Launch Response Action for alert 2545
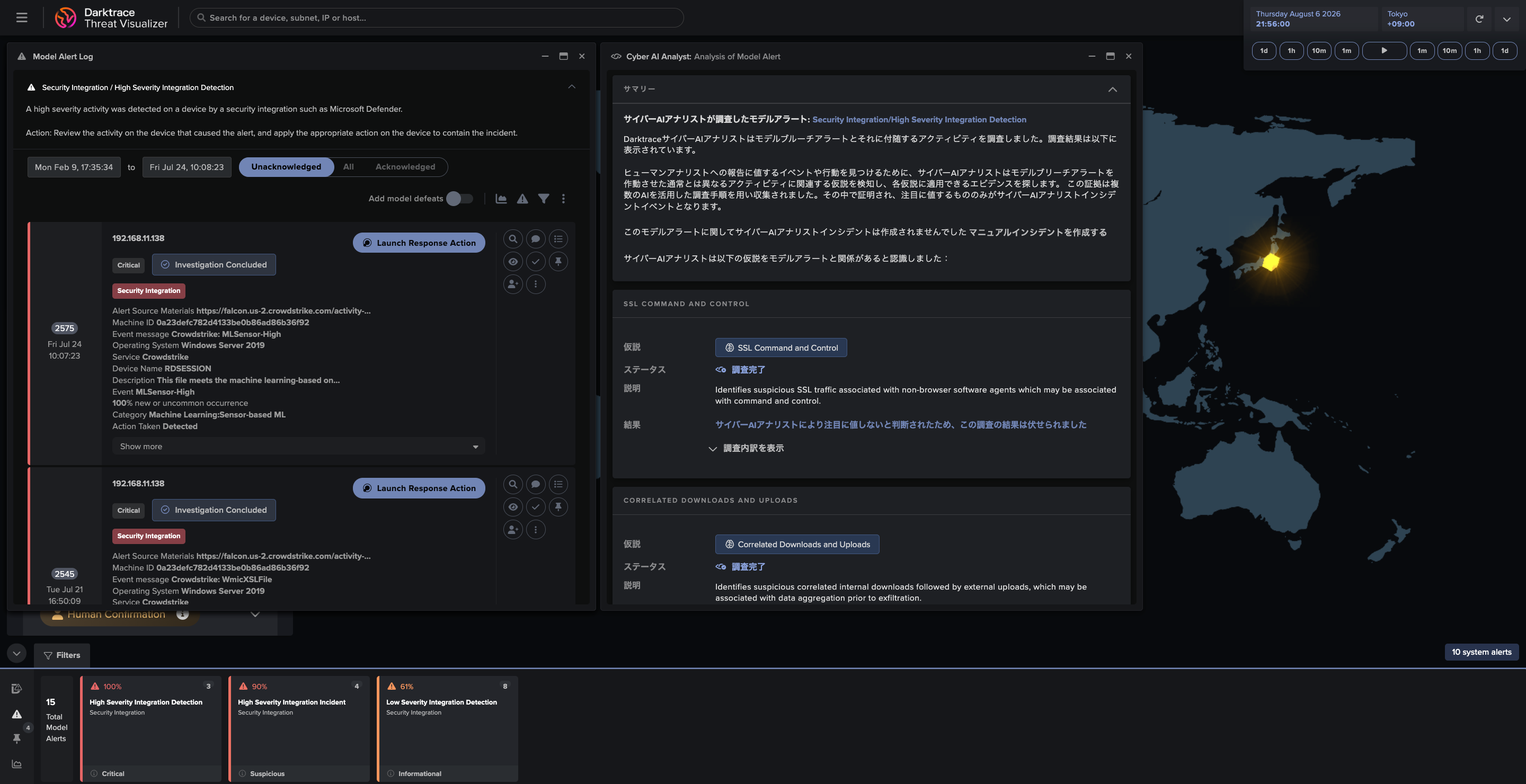This screenshot has height=784, width=1526. [419, 488]
